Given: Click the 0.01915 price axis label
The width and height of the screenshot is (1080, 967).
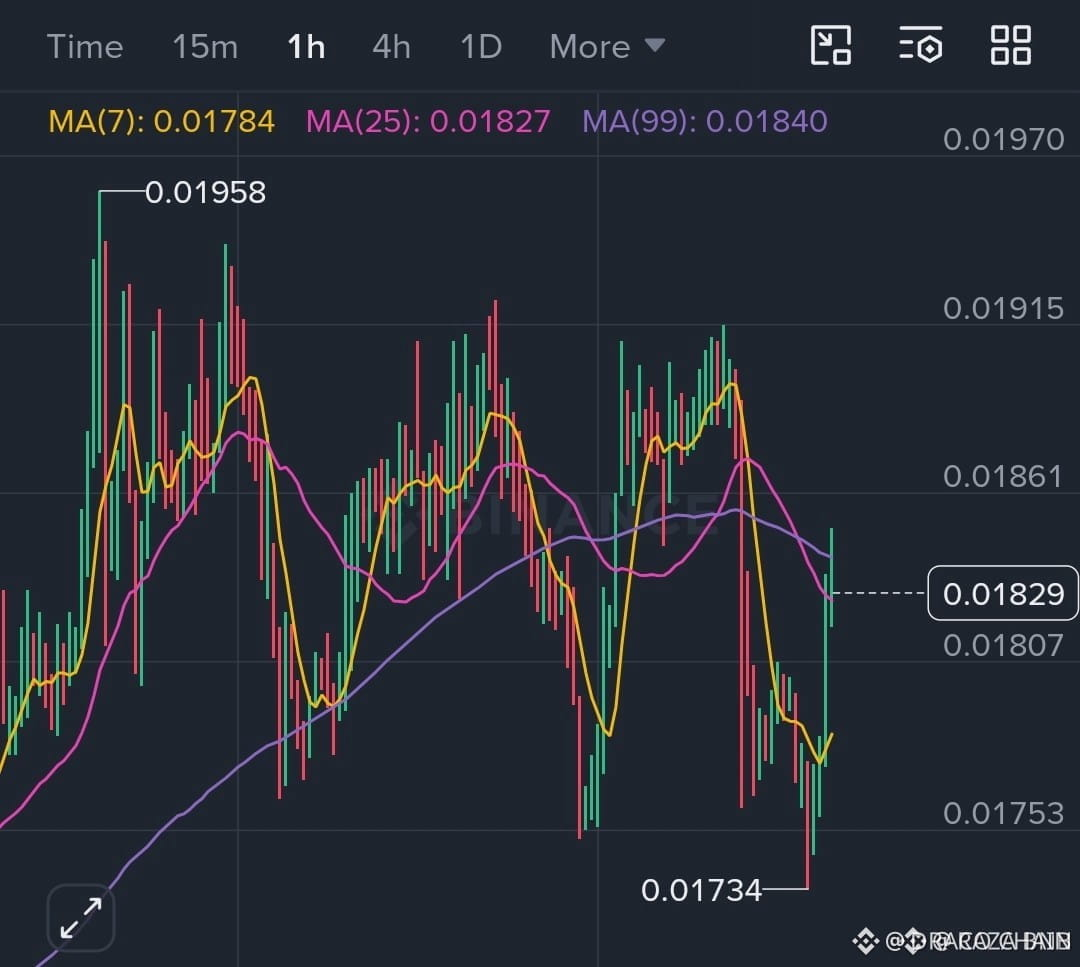Looking at the screenshot, I should [x=1003, y=308].
